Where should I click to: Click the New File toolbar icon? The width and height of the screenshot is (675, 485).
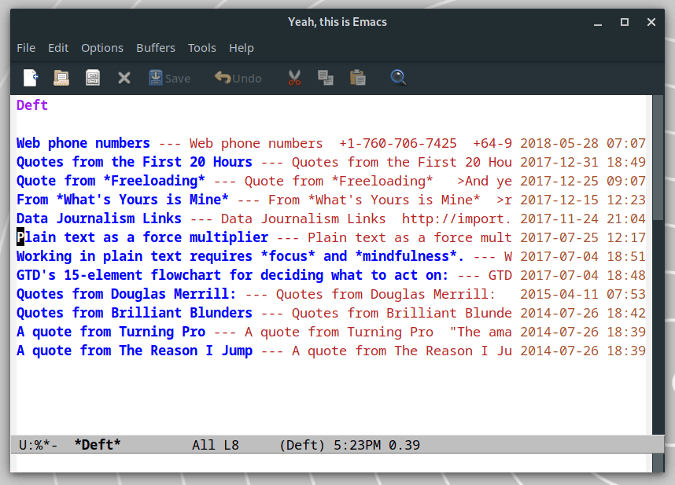(31, 78)
